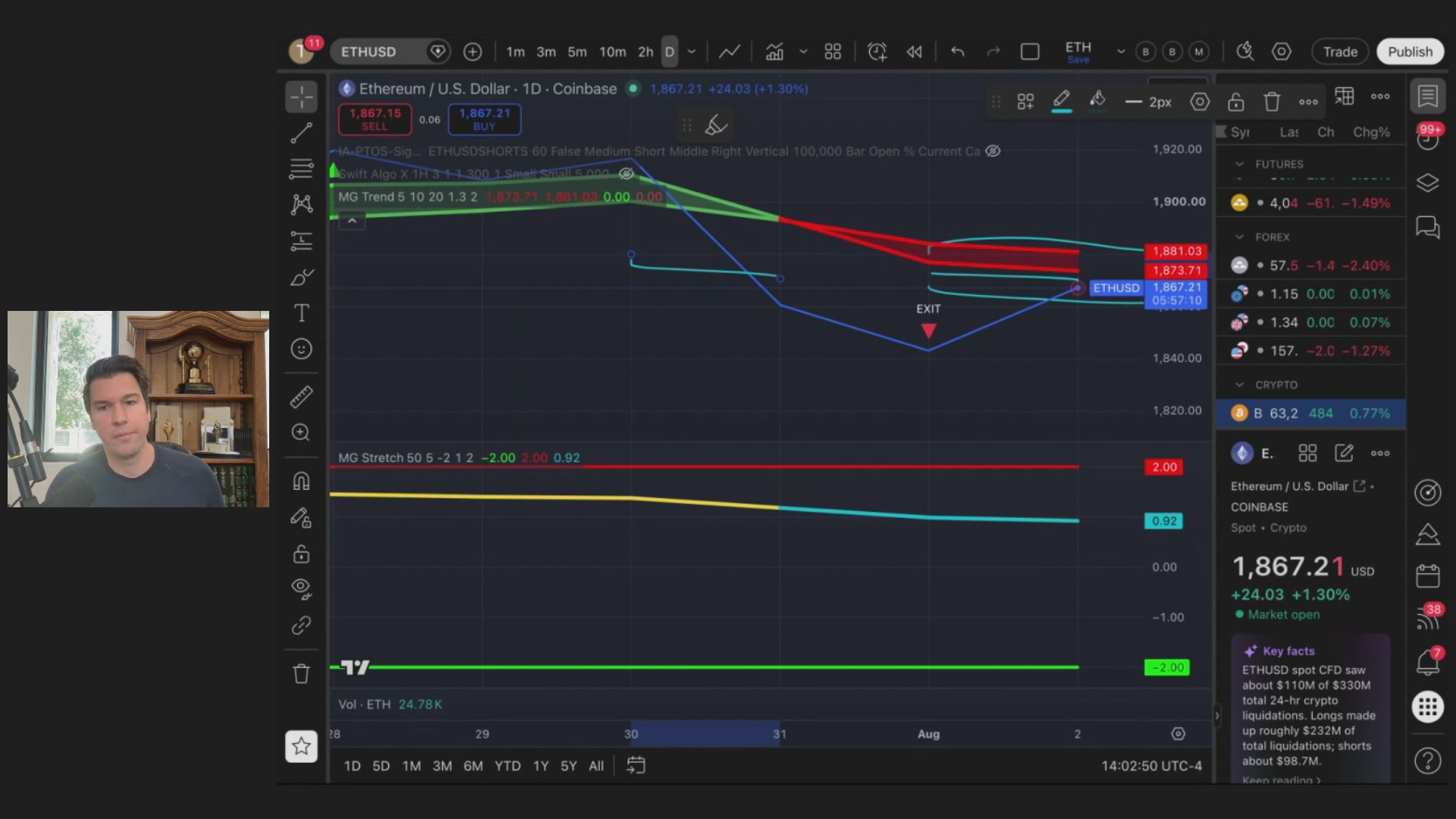Remove objects with the left toolbar trash
Screen dimensions: 1456x819
[x=301, y=673]
